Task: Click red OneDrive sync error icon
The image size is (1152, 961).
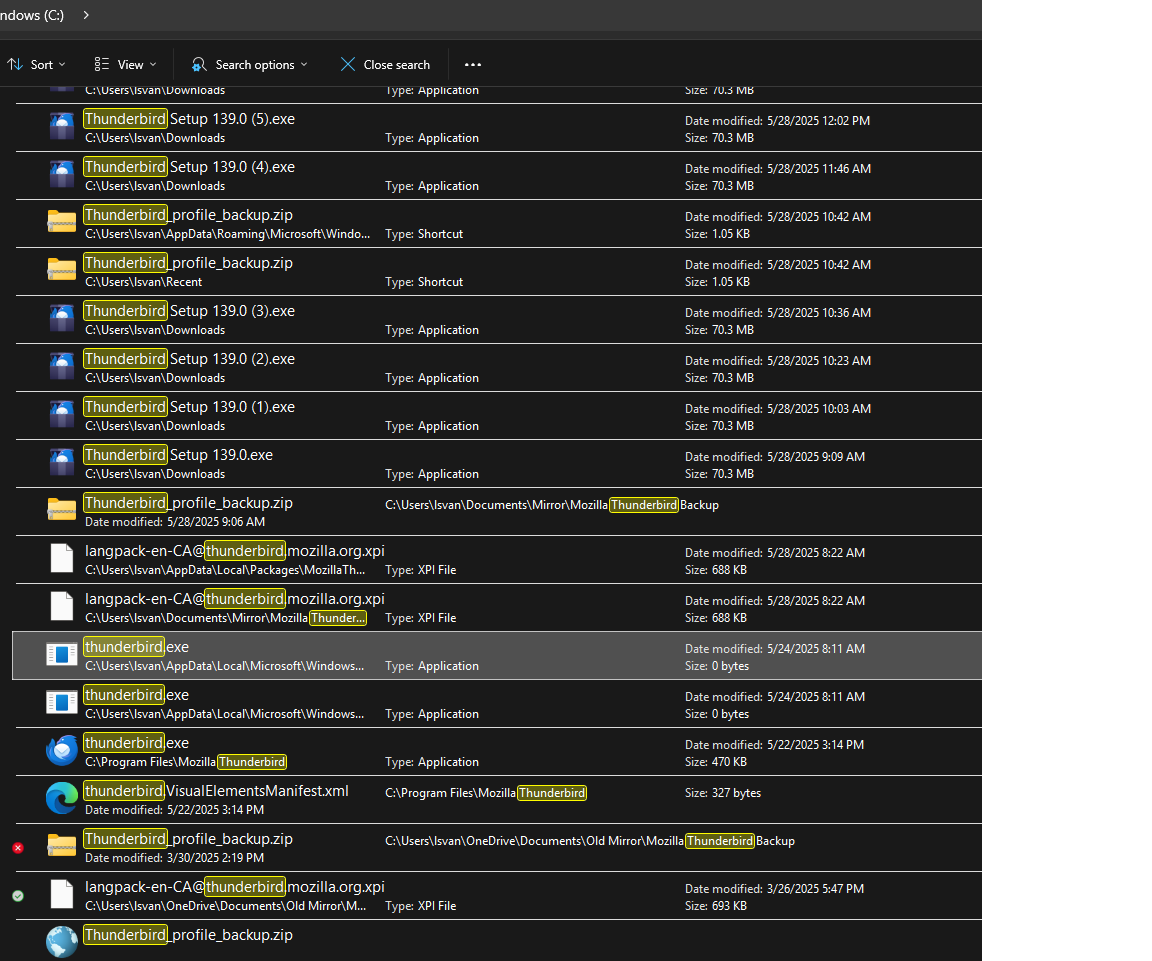Action: point(18,848)
